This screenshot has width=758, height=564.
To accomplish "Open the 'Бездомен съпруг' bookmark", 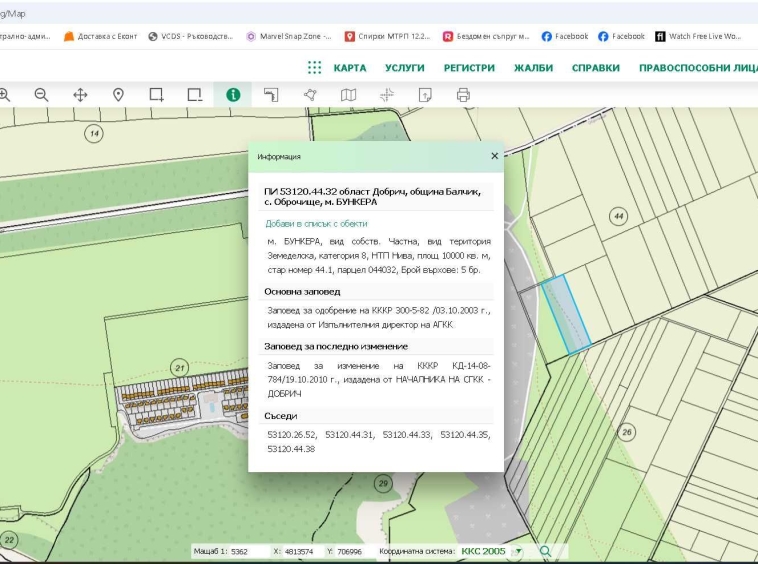I will click(x=486, y=36).
